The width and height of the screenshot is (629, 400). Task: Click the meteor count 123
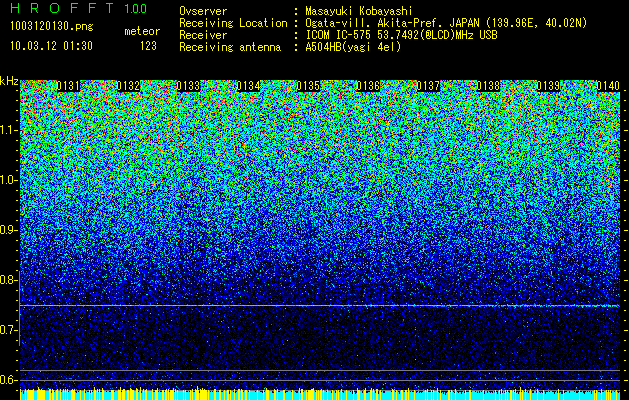(148, 46)
